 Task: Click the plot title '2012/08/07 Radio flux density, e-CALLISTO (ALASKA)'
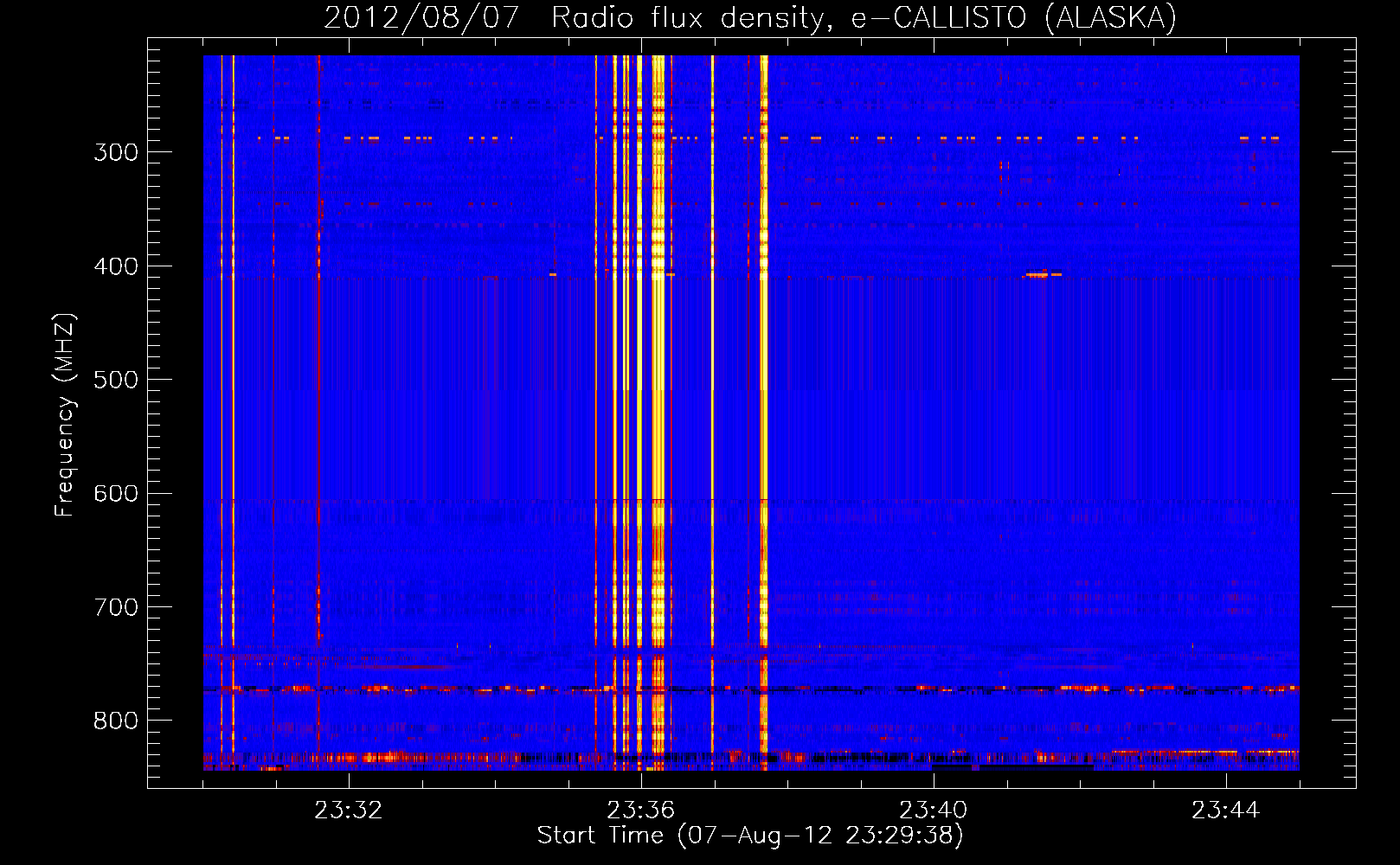(x=750, y=17)
